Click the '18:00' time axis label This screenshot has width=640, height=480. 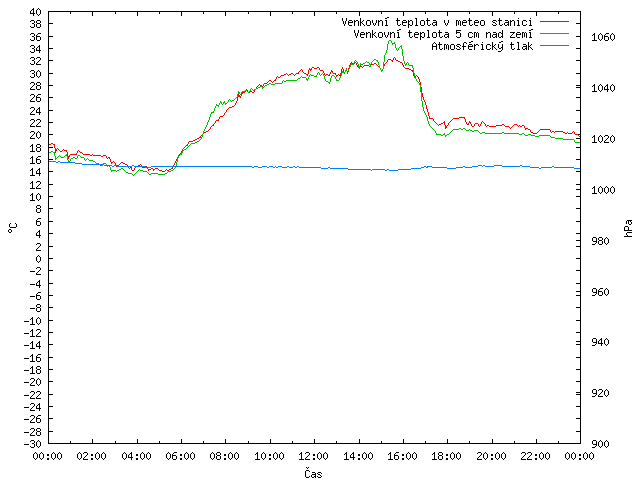(x=447, y=456)
